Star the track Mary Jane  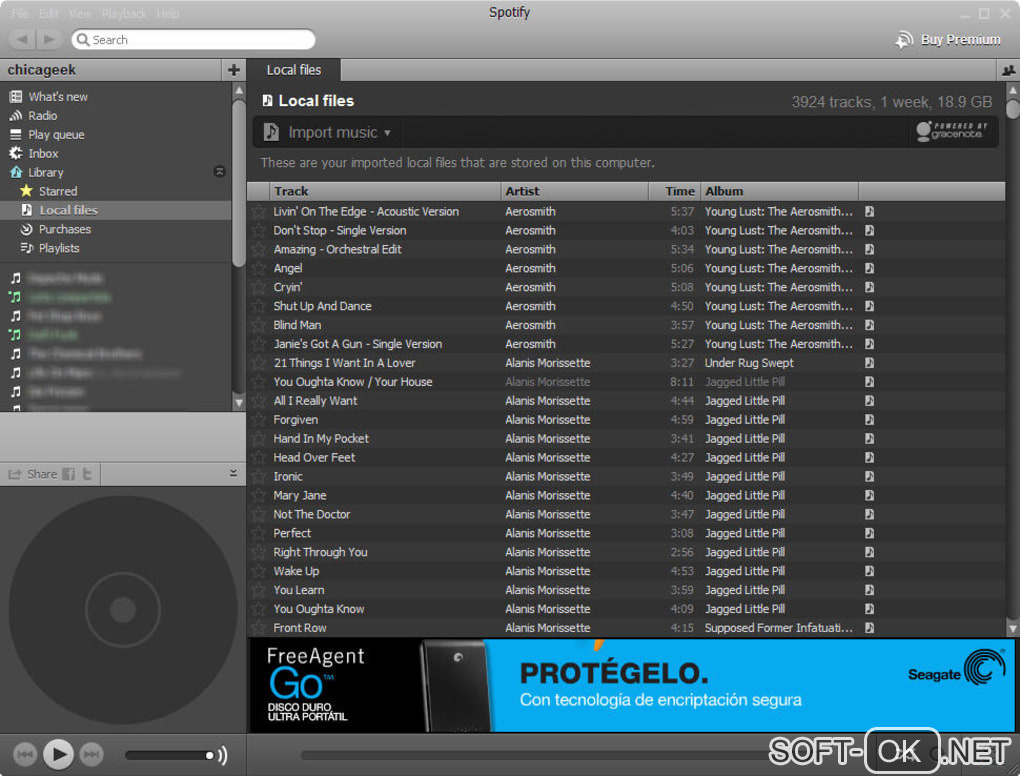click(259, 495)
